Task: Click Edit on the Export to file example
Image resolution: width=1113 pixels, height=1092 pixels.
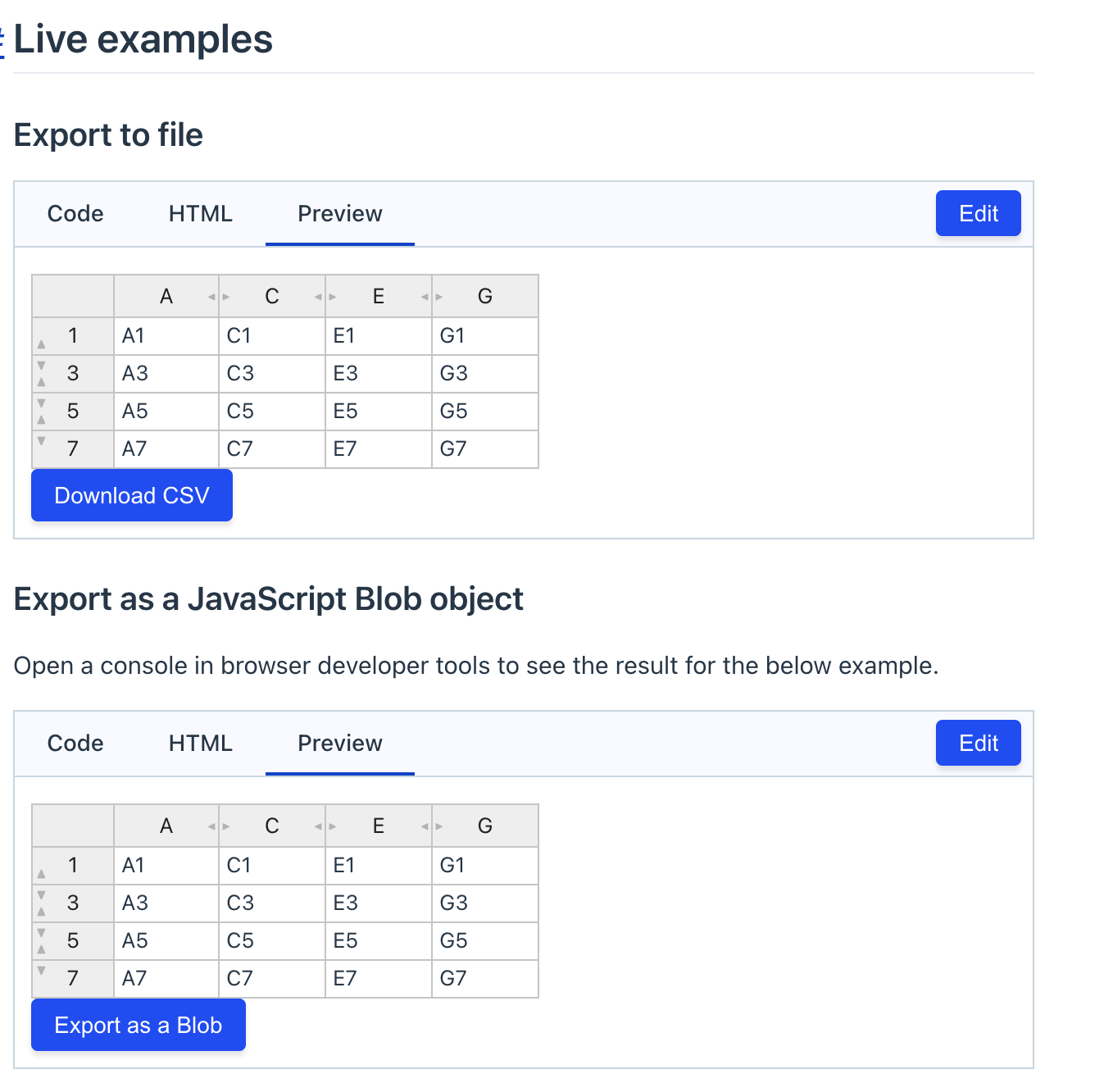Action: [978, 213]
